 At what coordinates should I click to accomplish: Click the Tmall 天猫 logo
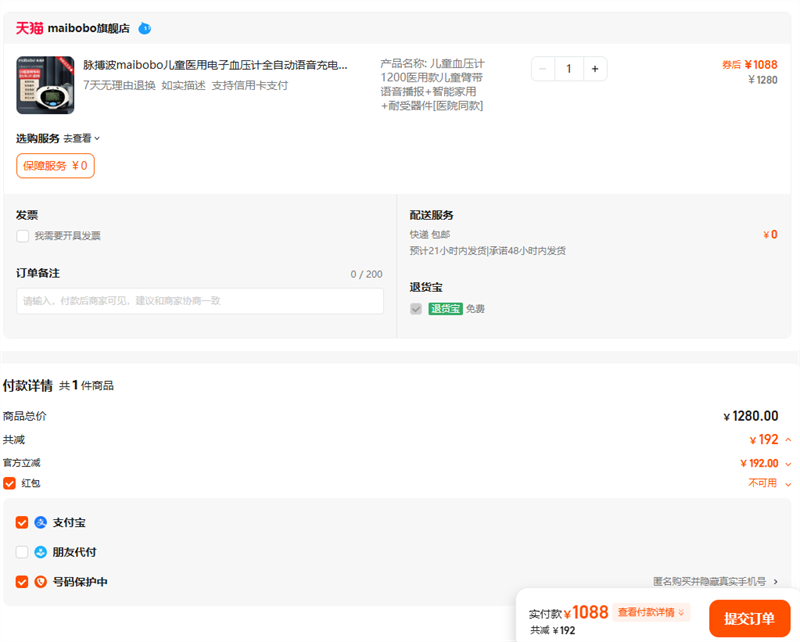click(29, 28)
